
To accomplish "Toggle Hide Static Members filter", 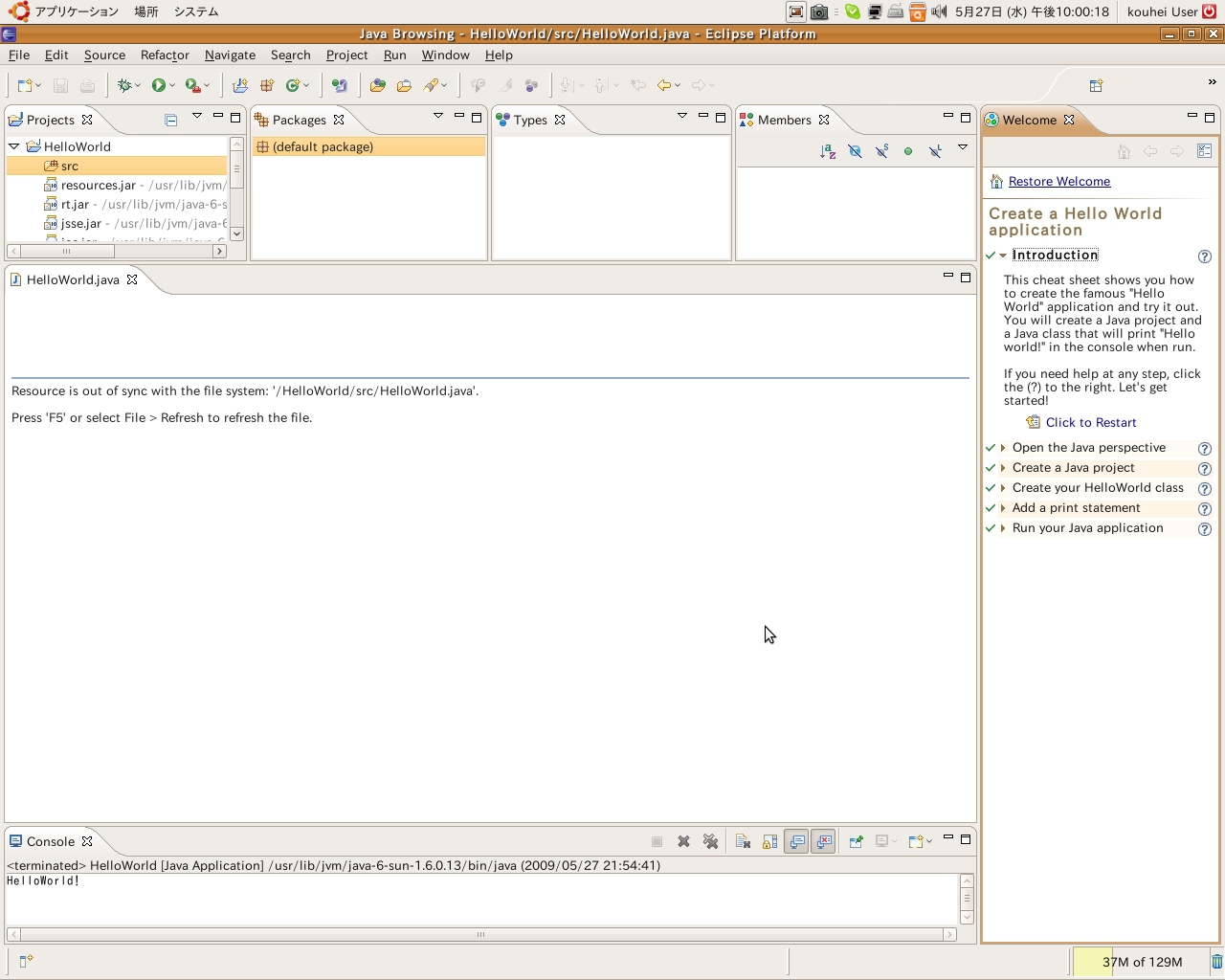I will 881,151.
